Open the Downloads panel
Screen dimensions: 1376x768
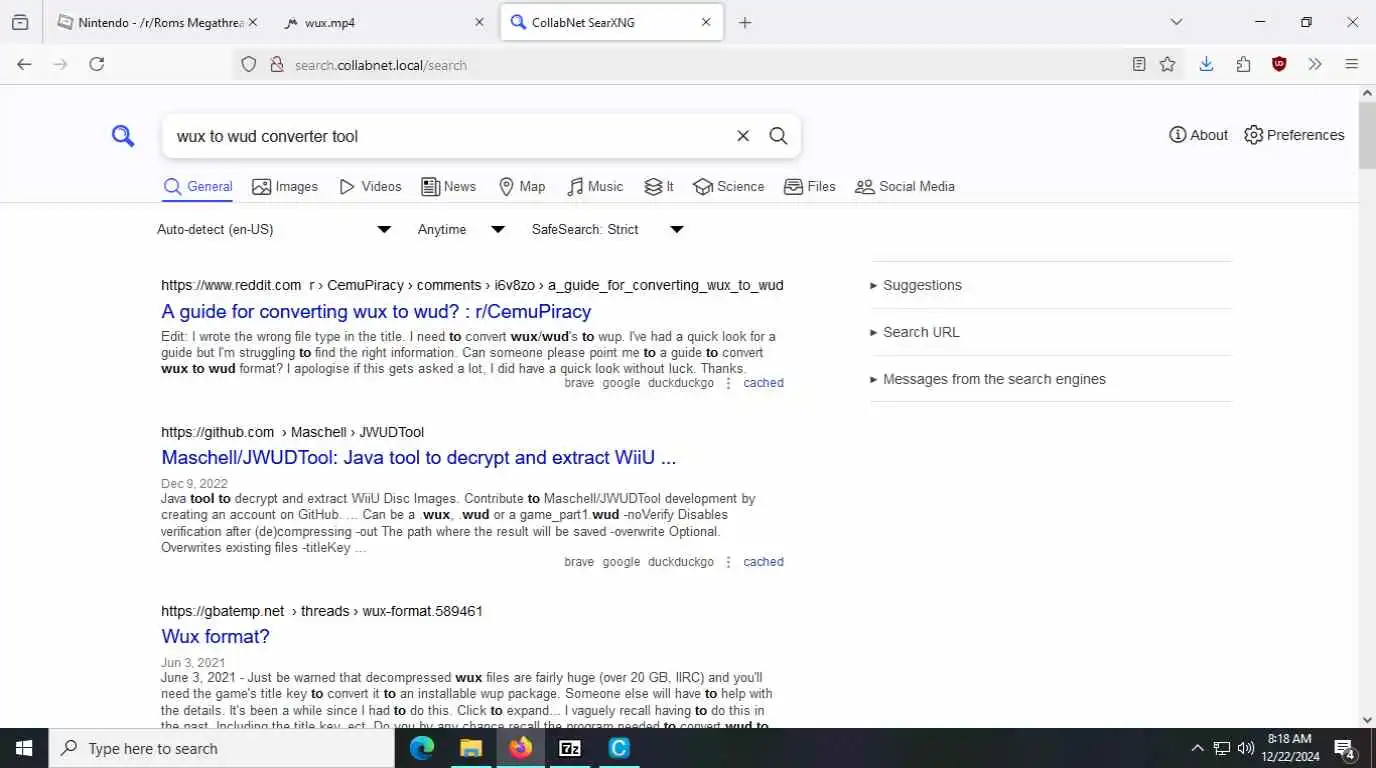tap(1206, 64)
